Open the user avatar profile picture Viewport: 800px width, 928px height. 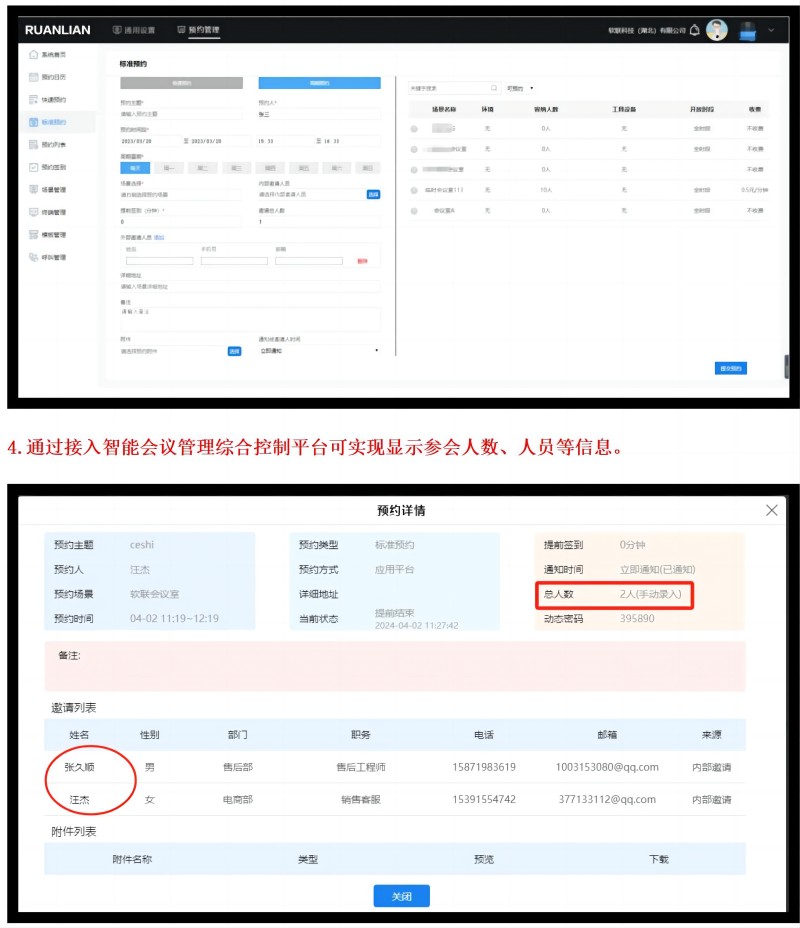tap(717, 30)
